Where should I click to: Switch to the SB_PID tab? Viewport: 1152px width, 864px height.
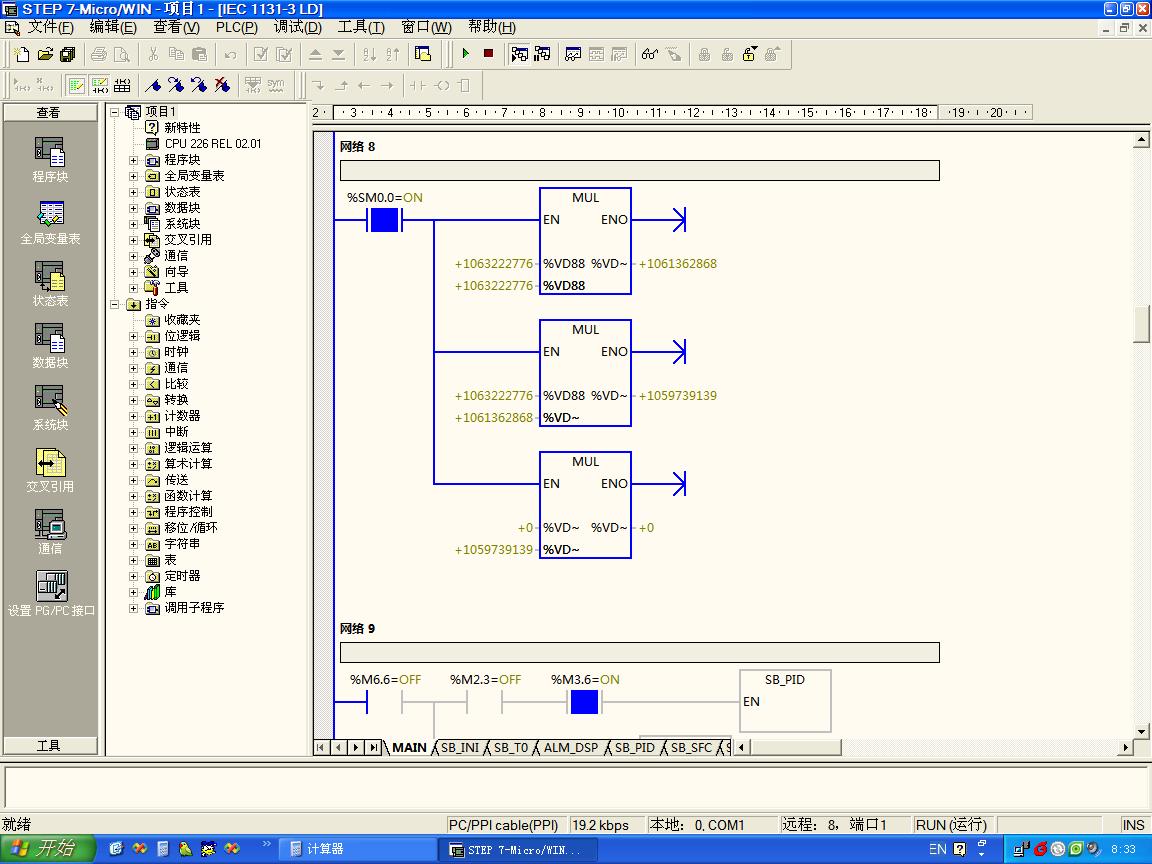[x=635, y=747]
